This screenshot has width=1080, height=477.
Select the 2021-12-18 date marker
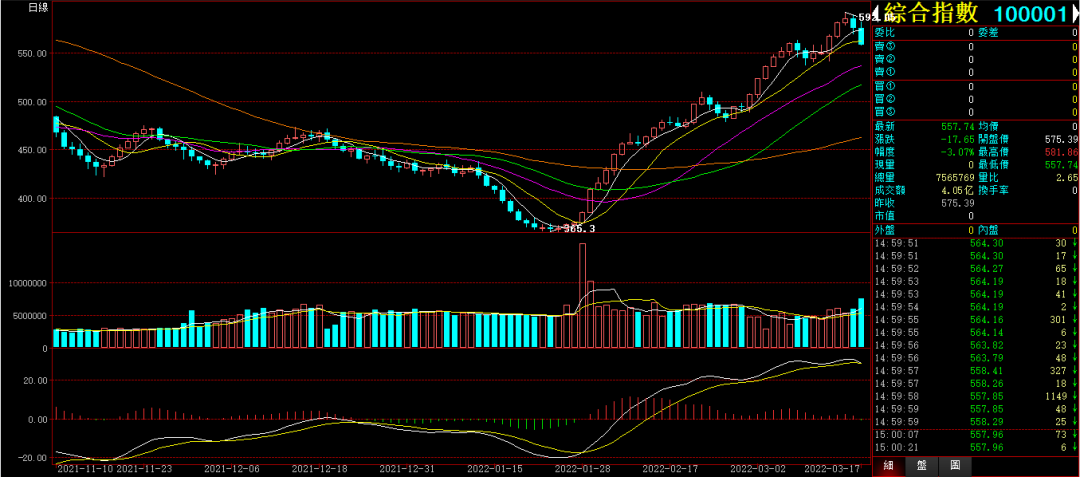pos(320,469)
